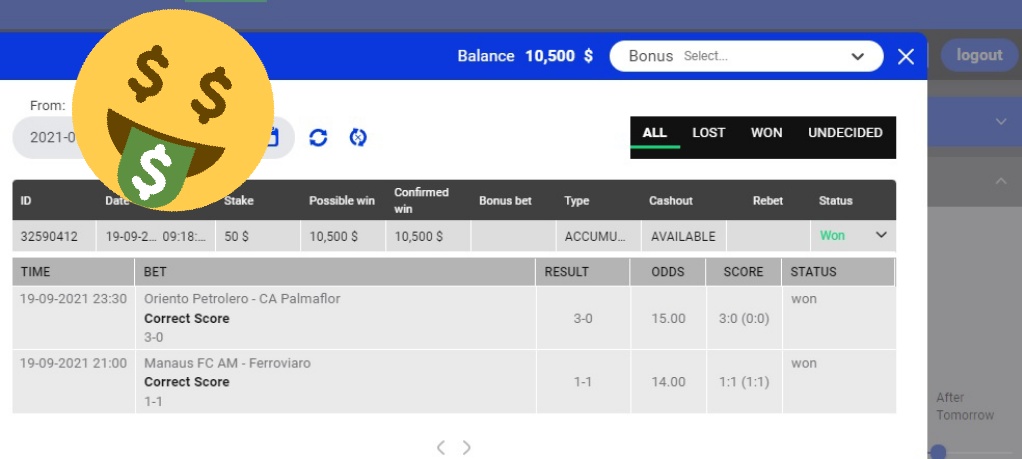This screenshot has height=459, width=1022.
Task: Click the Status column header
Action: pyautogui.click(x=836, y=201)
